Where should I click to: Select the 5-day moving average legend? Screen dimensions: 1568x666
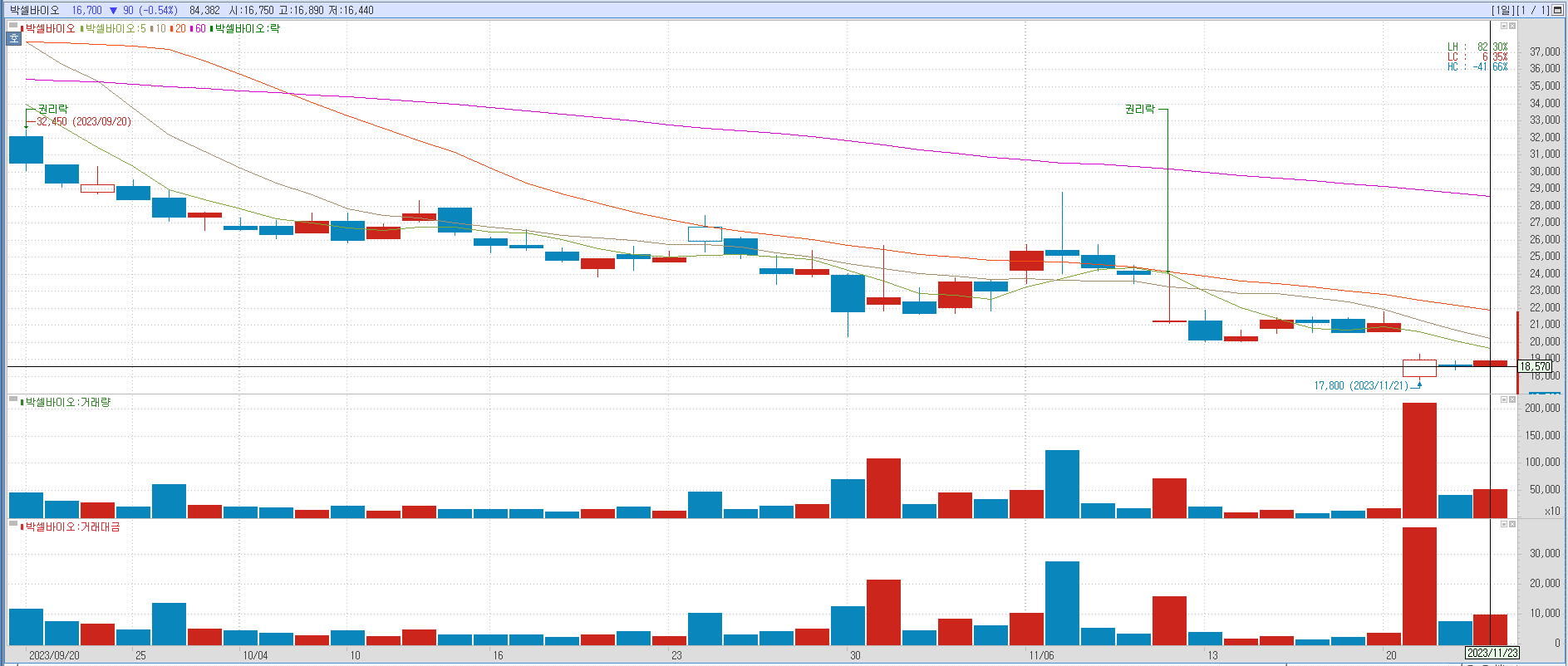115,29
